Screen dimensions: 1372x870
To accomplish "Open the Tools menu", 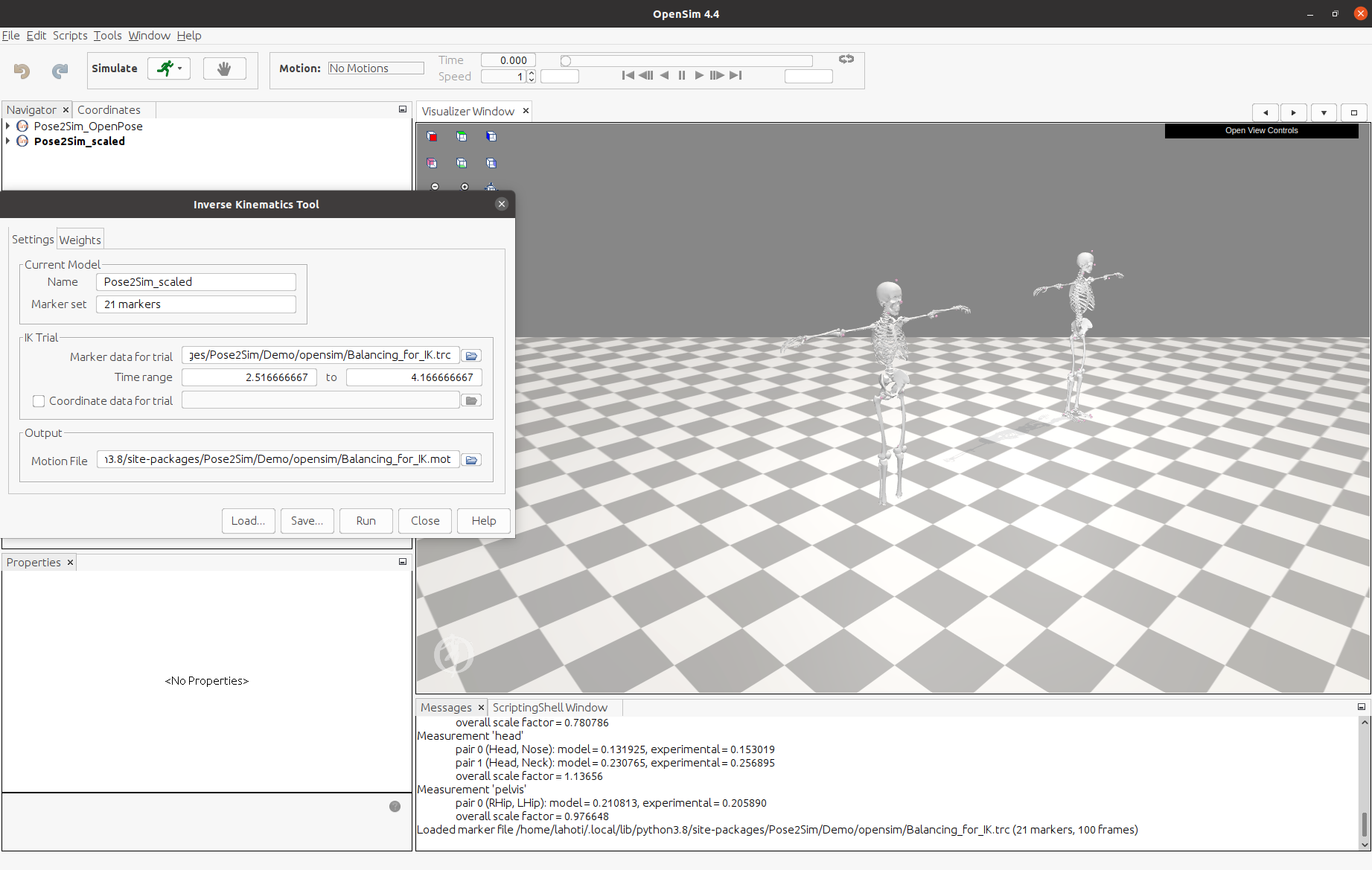I will click(107, 35).
